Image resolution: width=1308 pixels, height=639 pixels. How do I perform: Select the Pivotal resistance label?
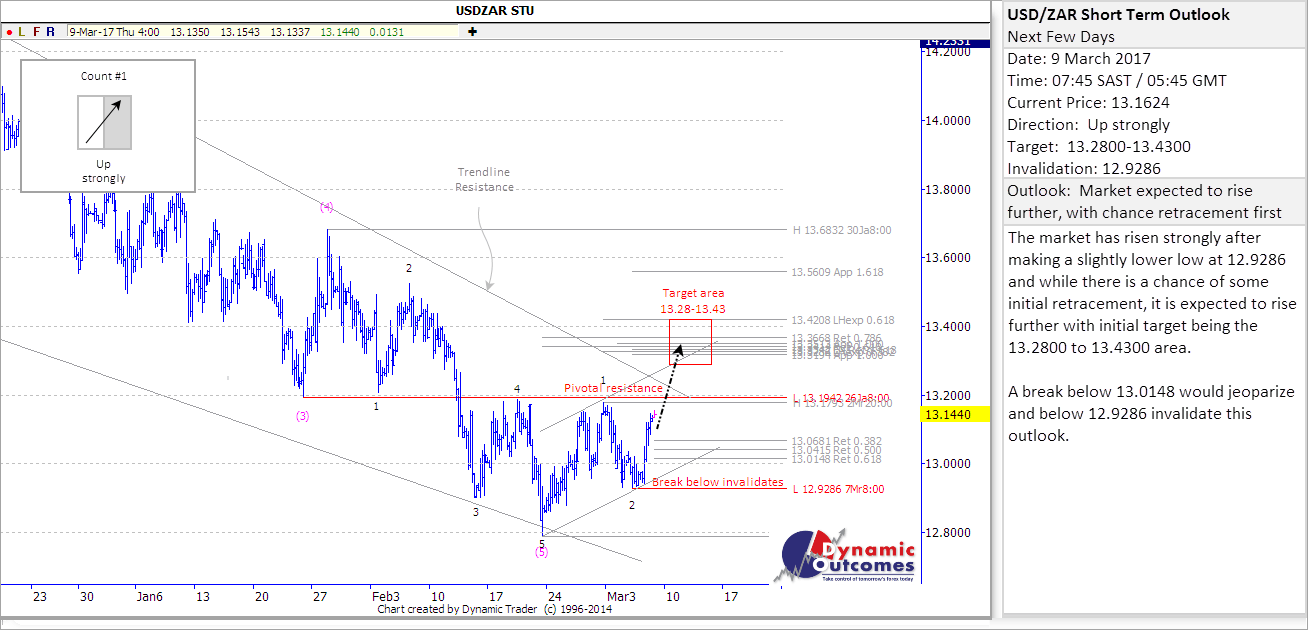tap(613, 388)
